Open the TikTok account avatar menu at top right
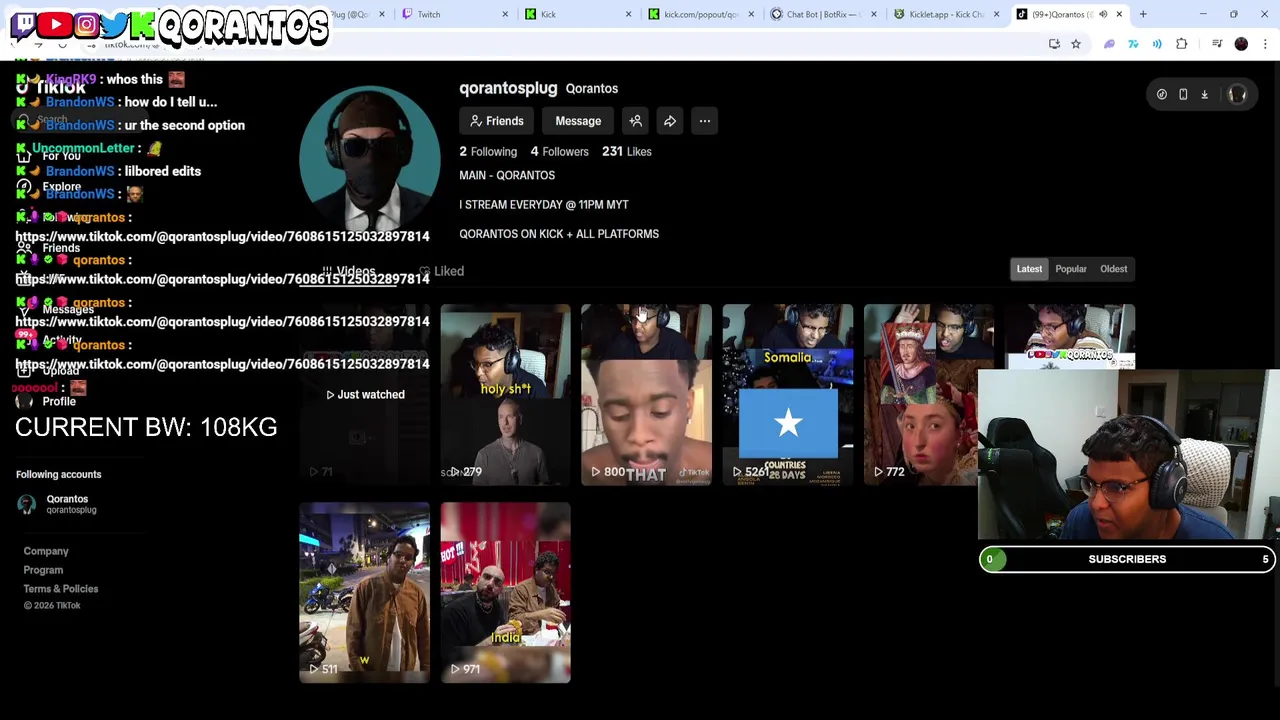The image size is (1280, 720). [x=1237, y=94]
